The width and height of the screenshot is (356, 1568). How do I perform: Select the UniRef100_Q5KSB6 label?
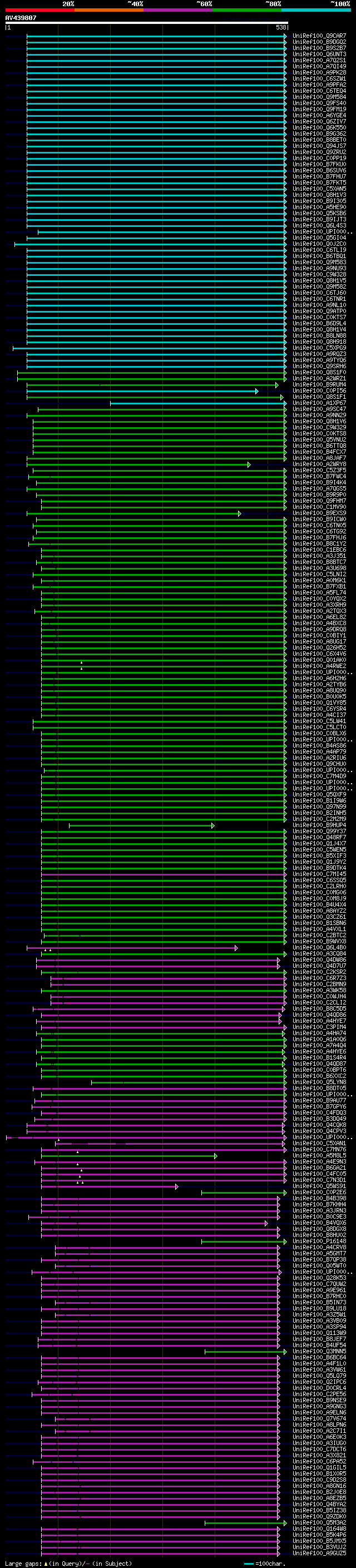(x=319, y=214)
